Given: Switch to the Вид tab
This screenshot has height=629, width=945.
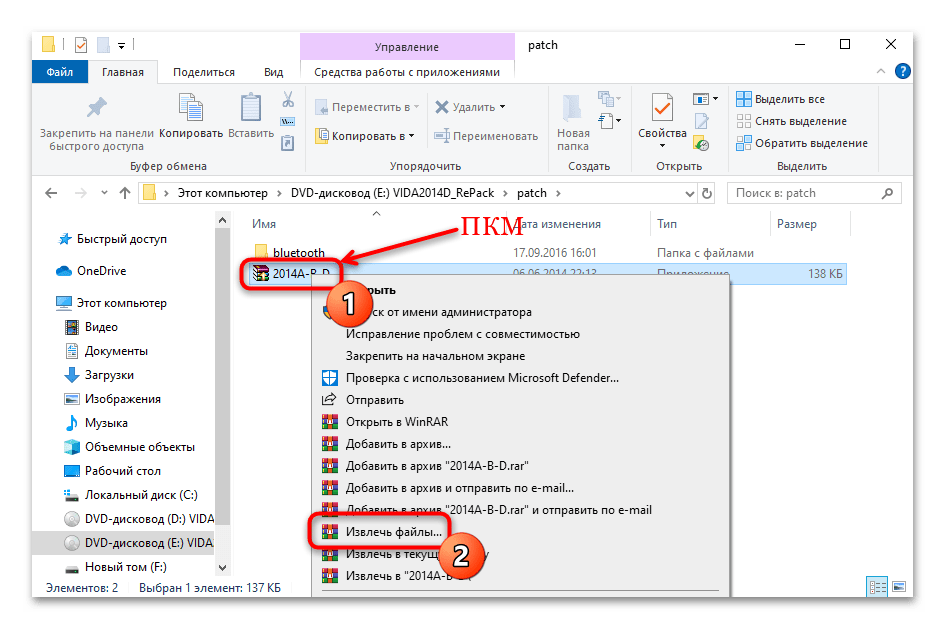Looking at the screenshot, I should pos(273,71).
